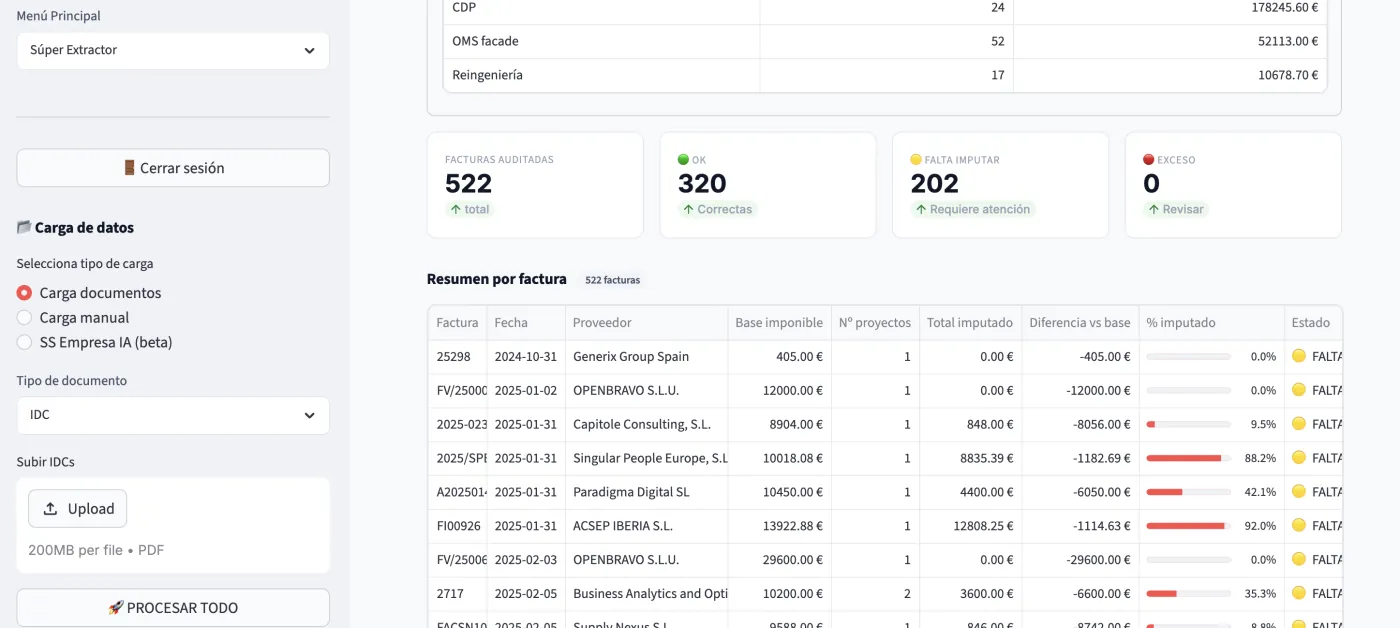Click yellow status dot in Generix Group Spain row
Viewport: 1400px width, 628px height.
pos(1299,356)
